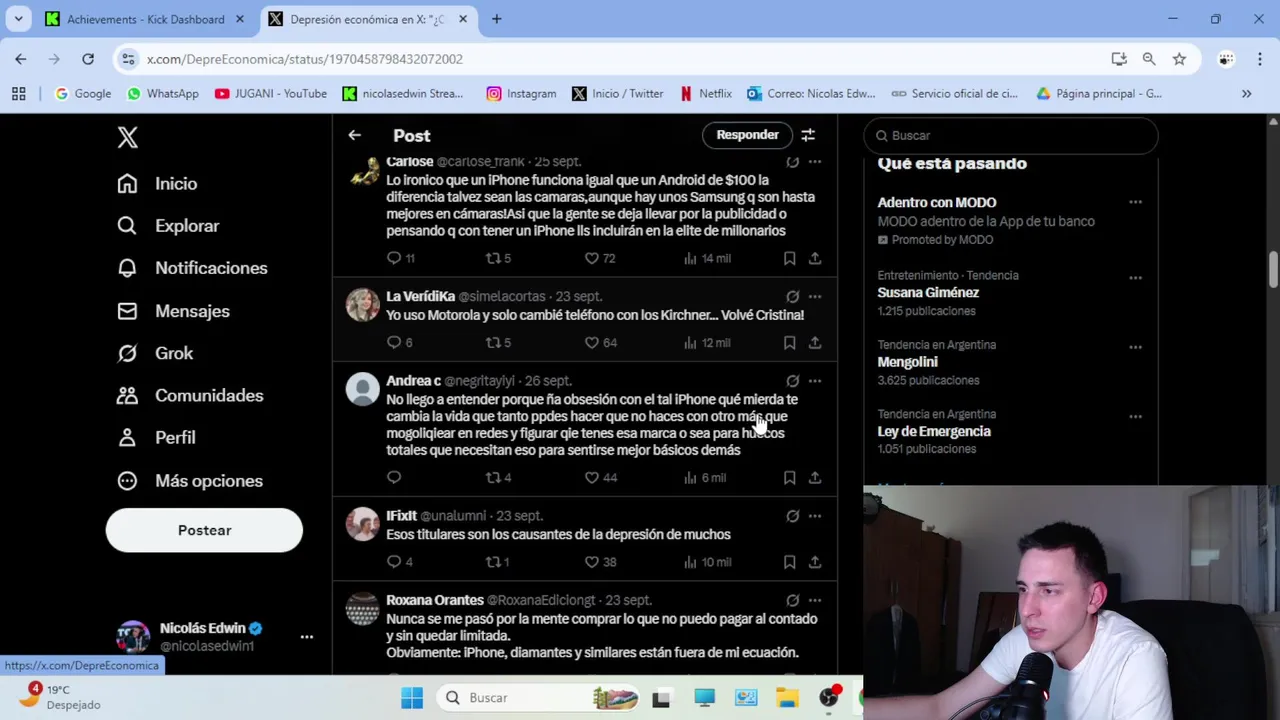1280x720 pixels.
Task: Open Explorar in sidebar
Action: pos(168,226)
